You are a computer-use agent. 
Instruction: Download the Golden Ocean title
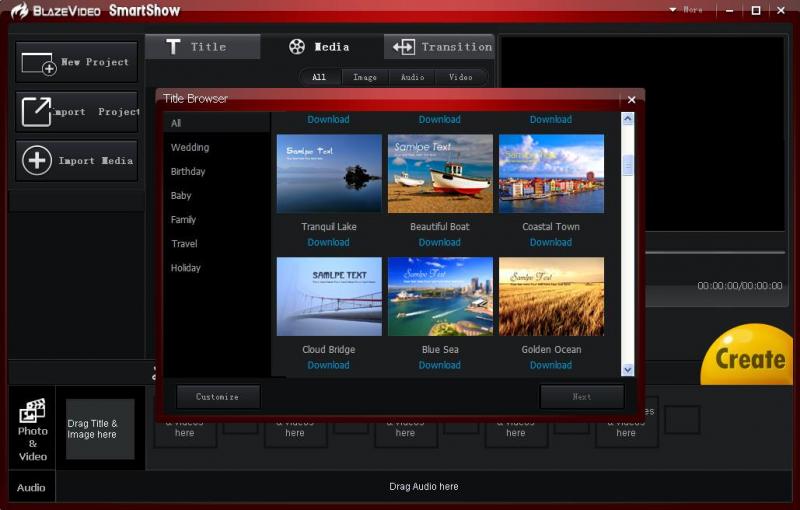(551, 365)
